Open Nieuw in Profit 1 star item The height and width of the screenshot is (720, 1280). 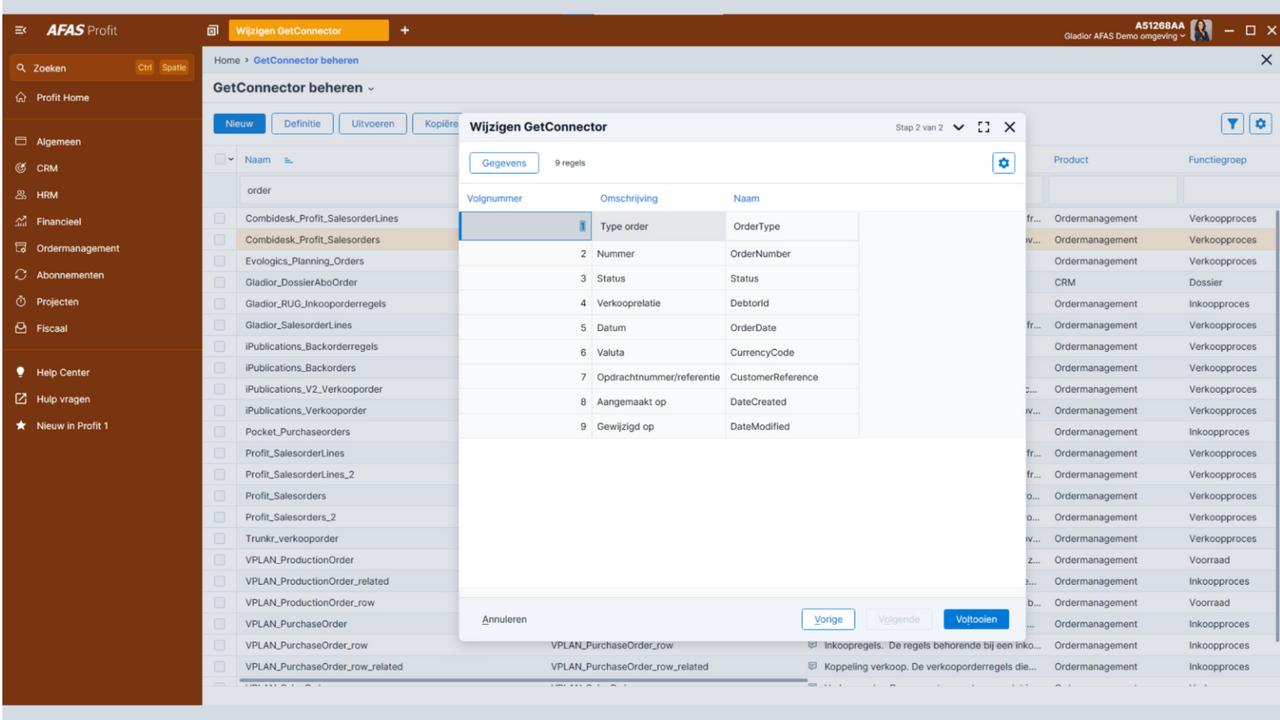coord(71,426)
